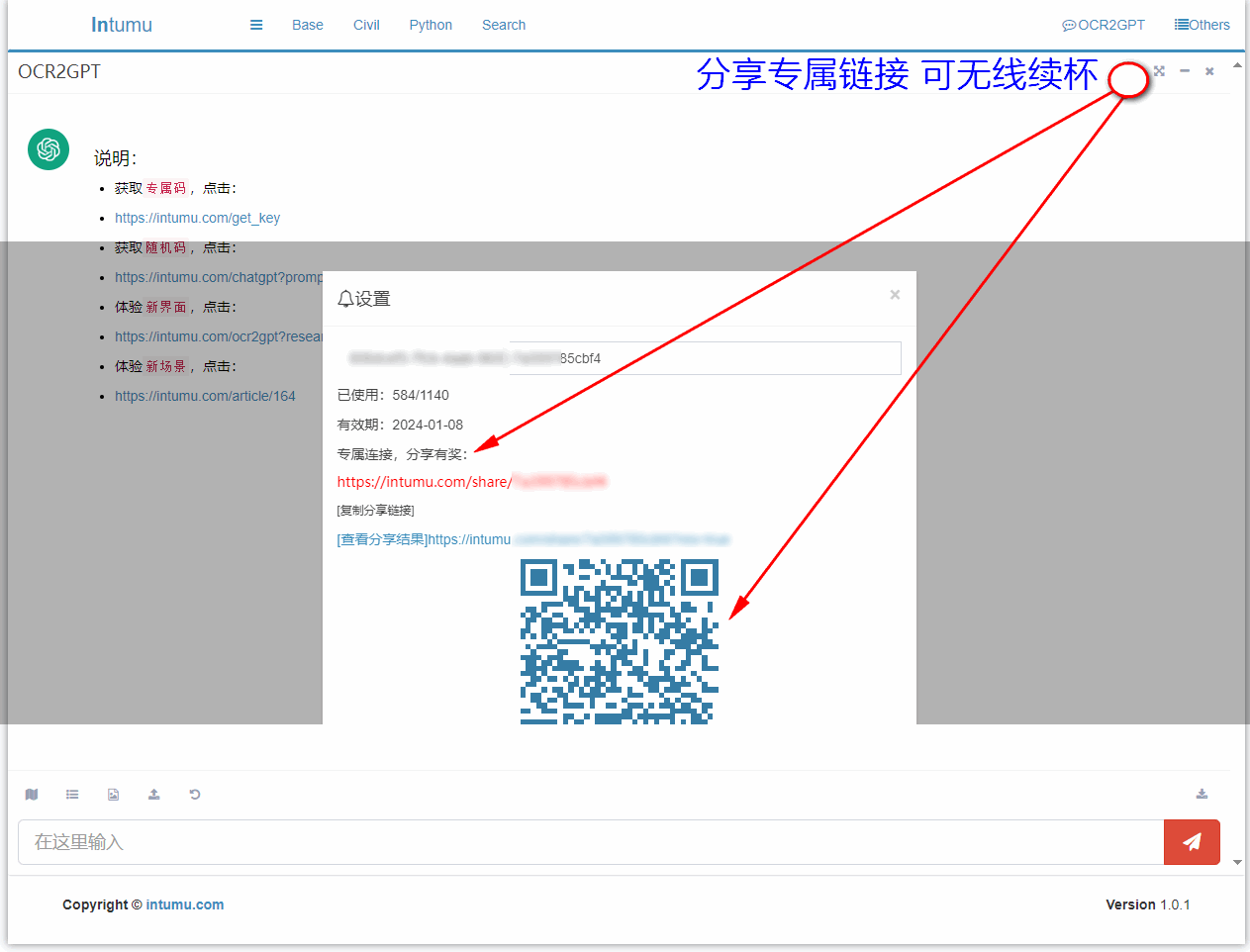
Task: Click the 已使用：584/1140 usage text
Action: (393, 395)
